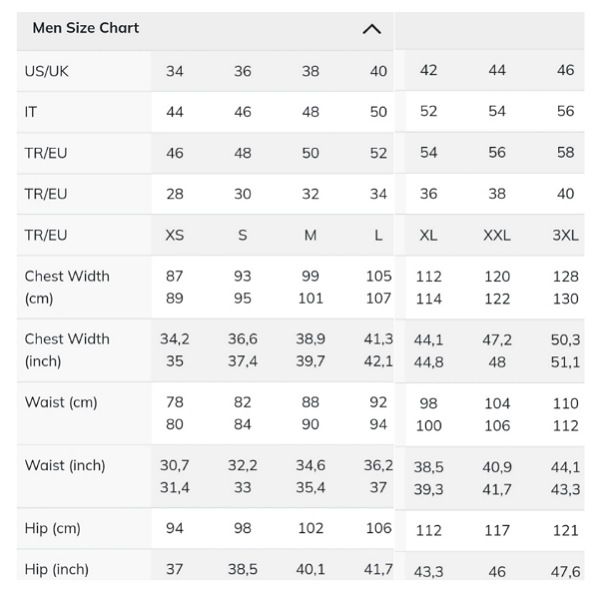Click the Hip (cm) row label
The width and height of the screenshot is (600, 600).
tap(52, 528)
